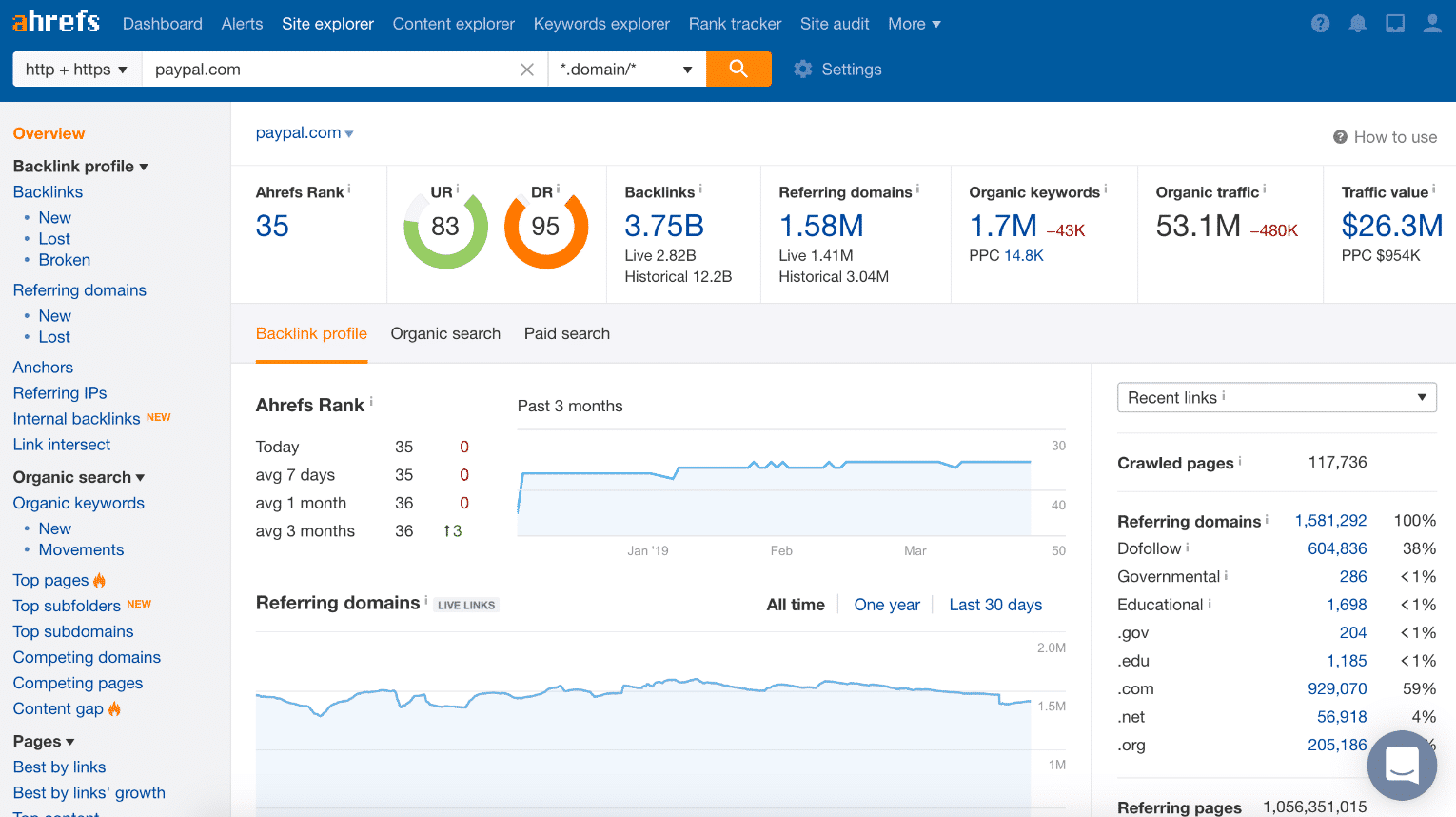Viewport: 1456px width, 817px height.
Task: Open the Keywords explorer menu
Action: coord(601,23)
